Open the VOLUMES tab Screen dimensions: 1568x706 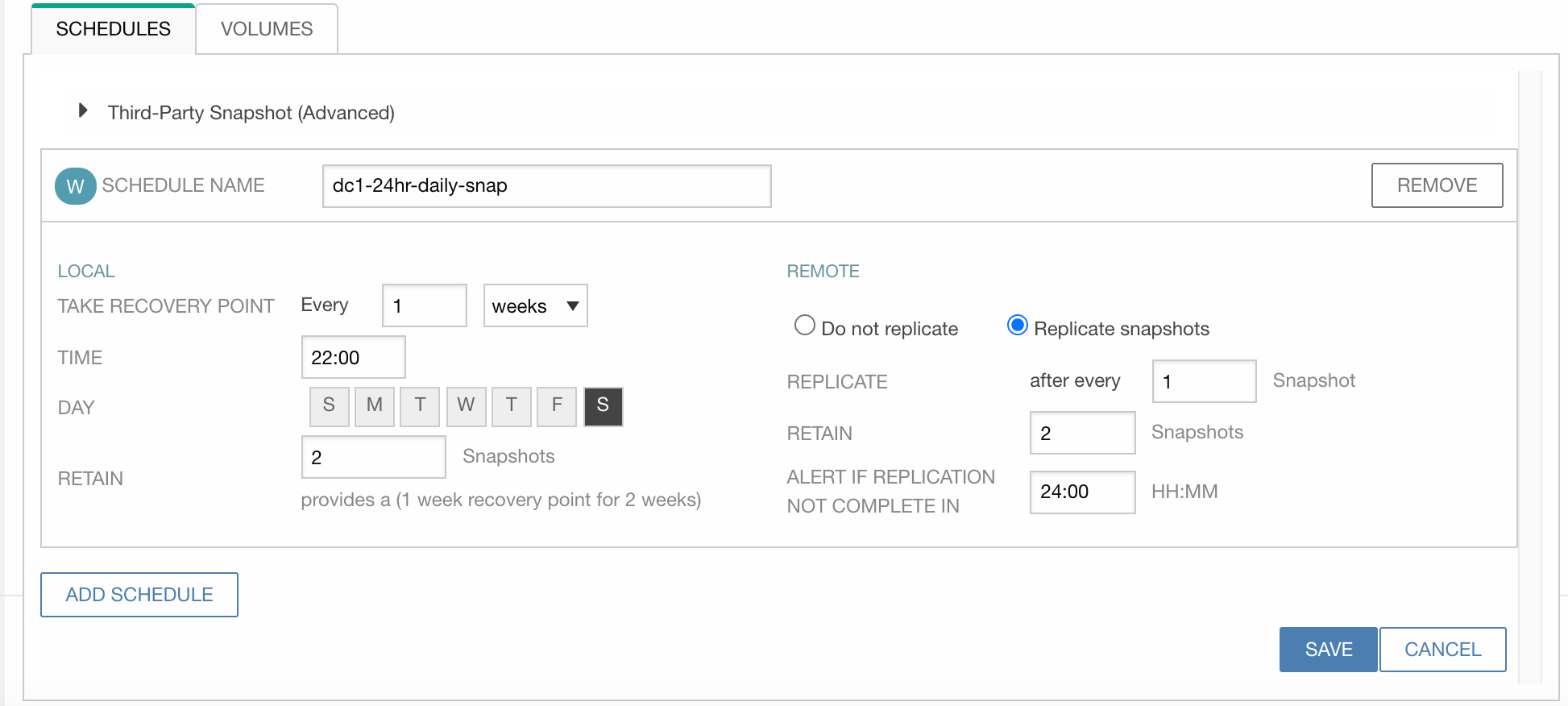[267, 29]
